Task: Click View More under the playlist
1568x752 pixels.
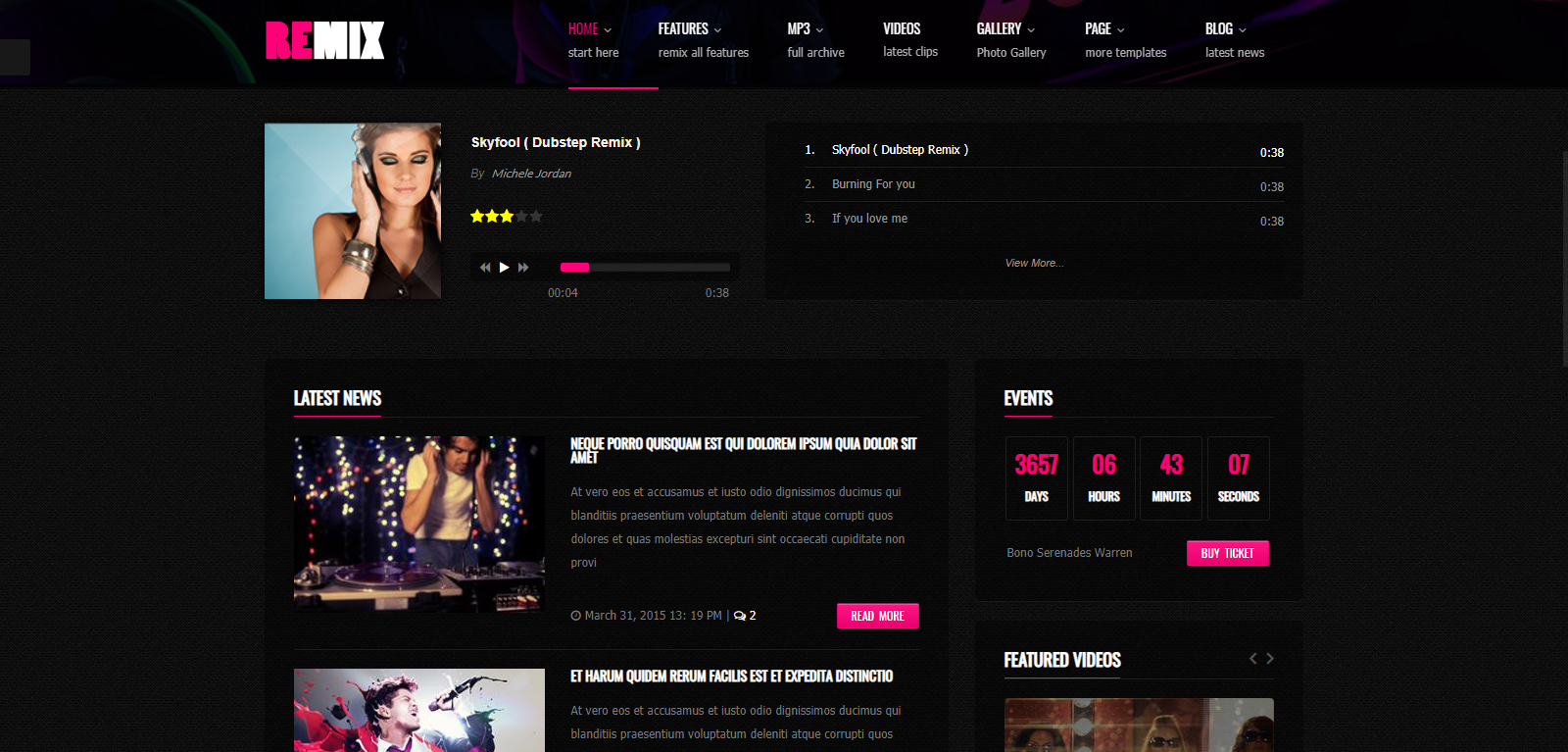Action: (x=1034, y=263)
